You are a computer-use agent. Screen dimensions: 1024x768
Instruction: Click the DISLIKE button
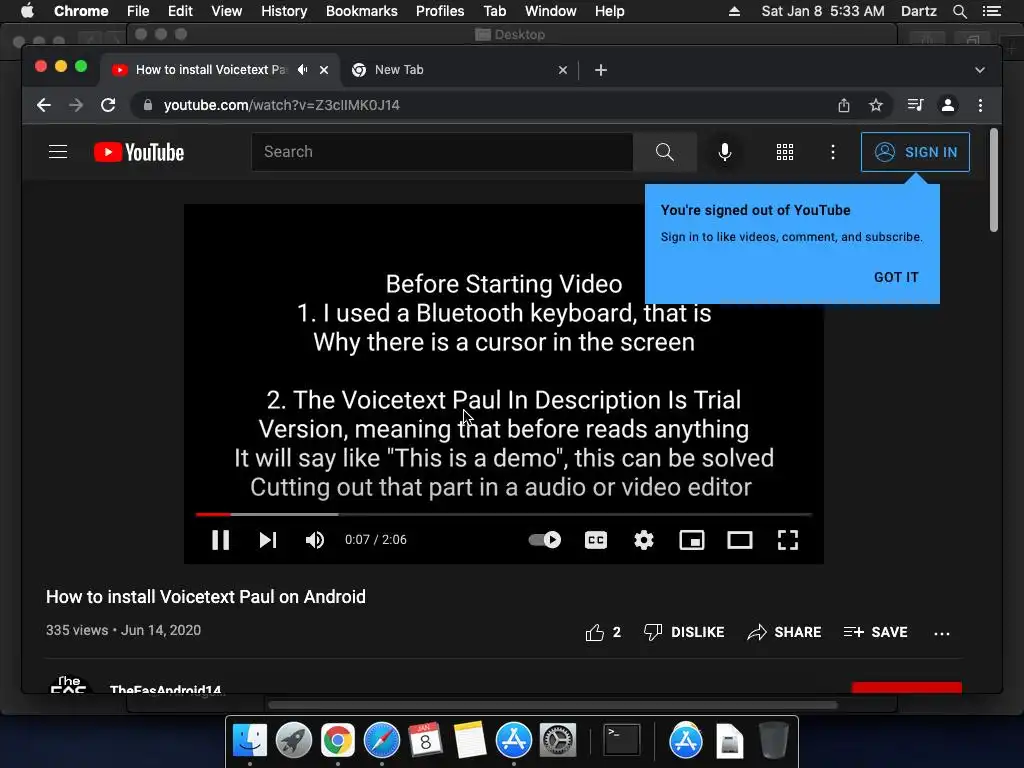pyautogui.click(x=684, y=632)
